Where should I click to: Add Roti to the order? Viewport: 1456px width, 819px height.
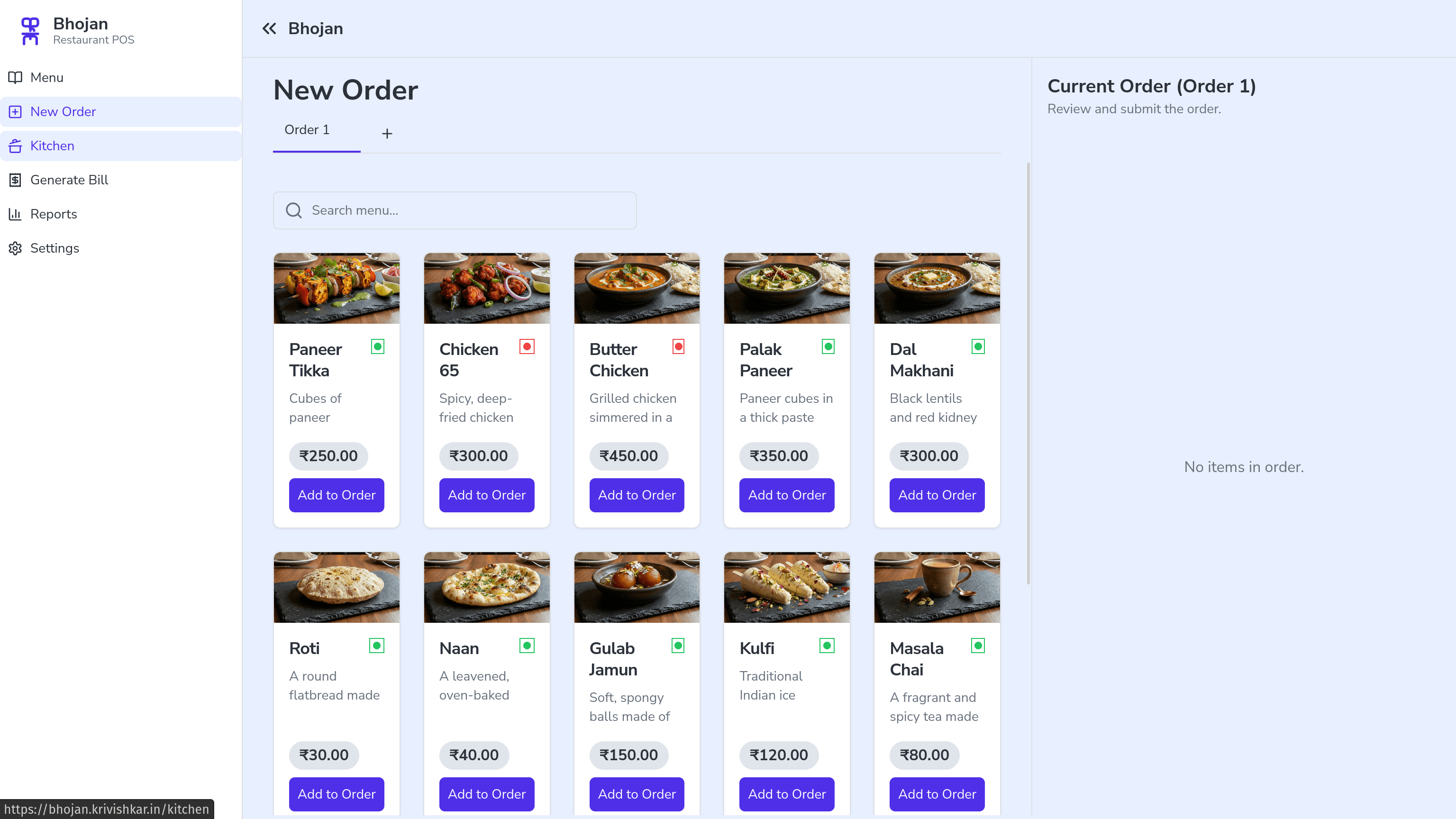click(337, 794)
